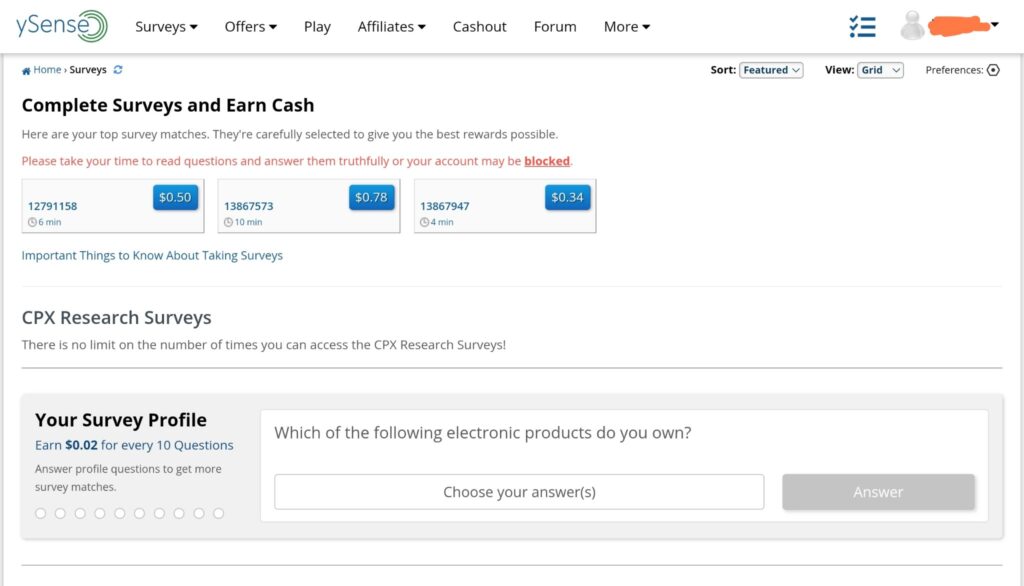Open the checklist icon in header
This screenshot has height=586, width=1024.
[862, 27]
